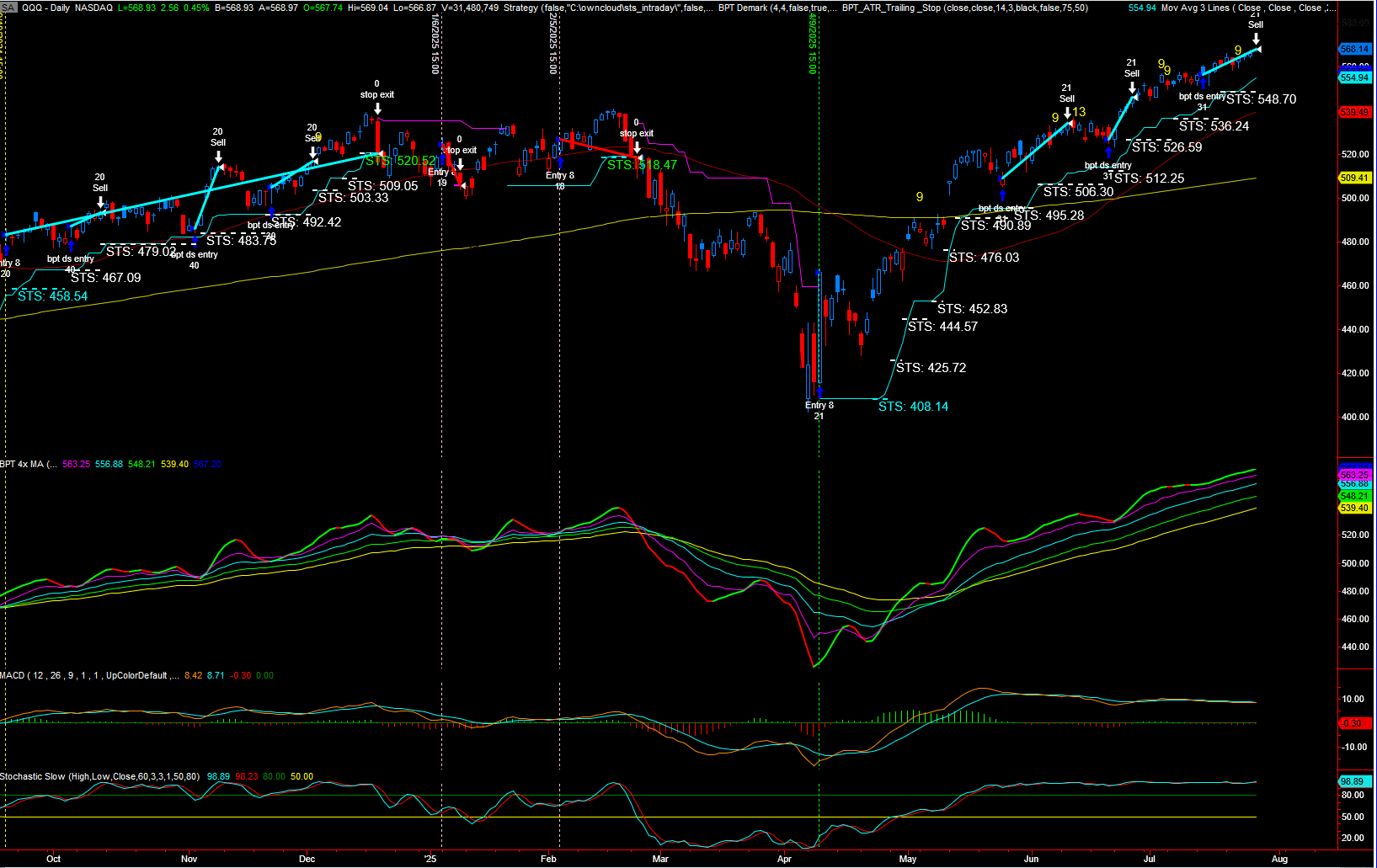
Task: Click the yellow 9 Demark count in early May
Action: (x=920, y=197)
